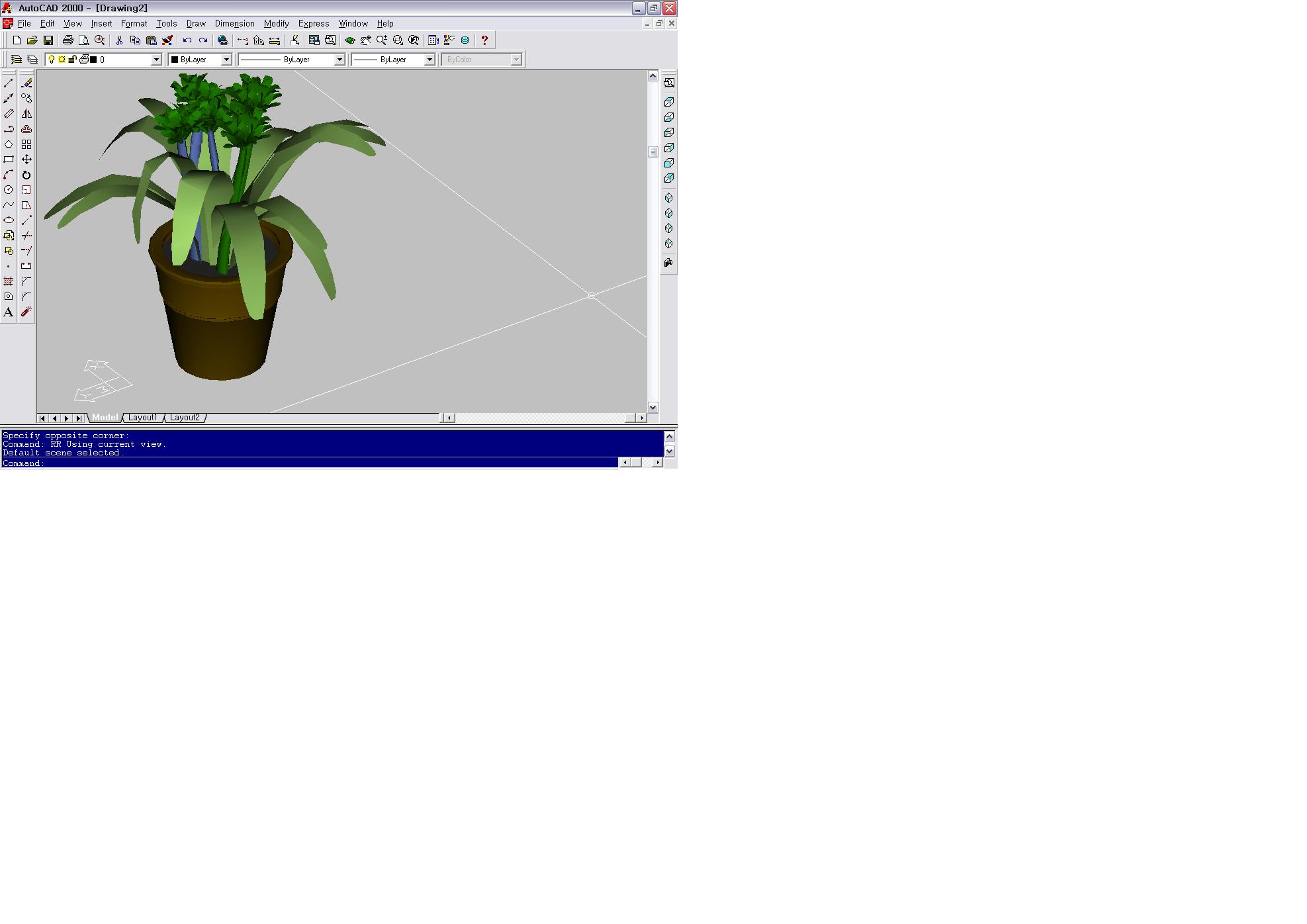Image resolution: width=1307 pixels, height=924 pixels.
Task: Select the Hatch tool
Action: tap(9, 281)
